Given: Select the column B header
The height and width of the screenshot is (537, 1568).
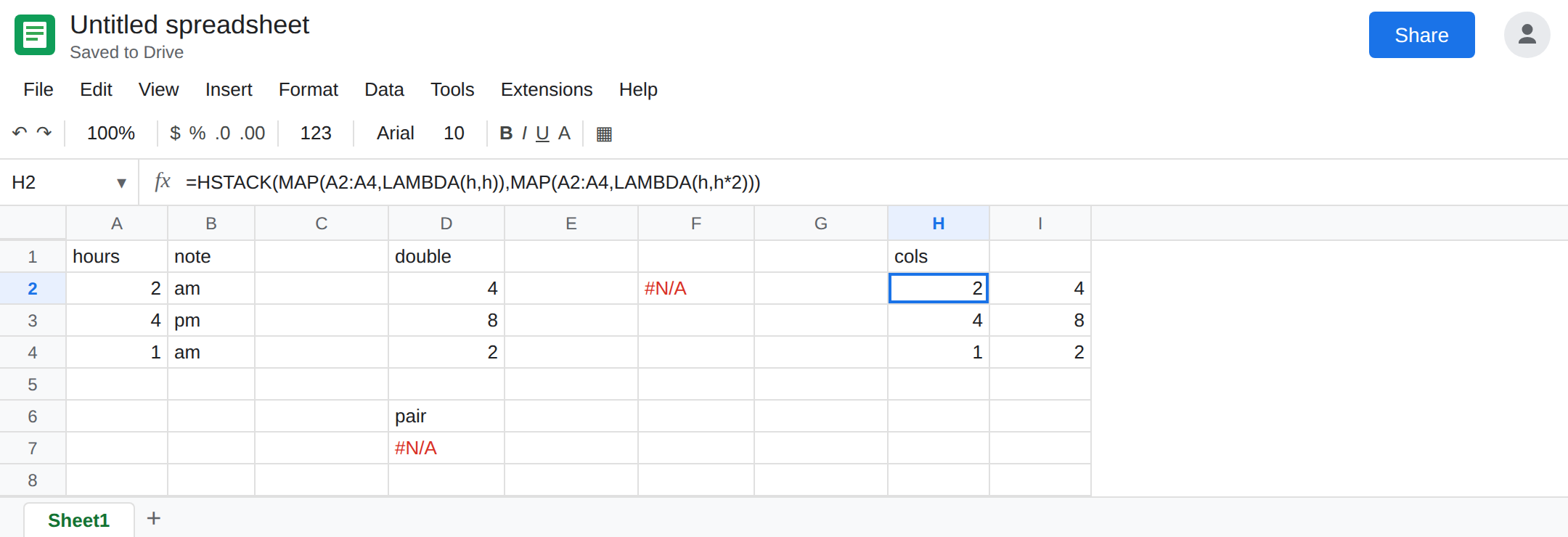Looking at the screenshot, I should pos(211,224).
